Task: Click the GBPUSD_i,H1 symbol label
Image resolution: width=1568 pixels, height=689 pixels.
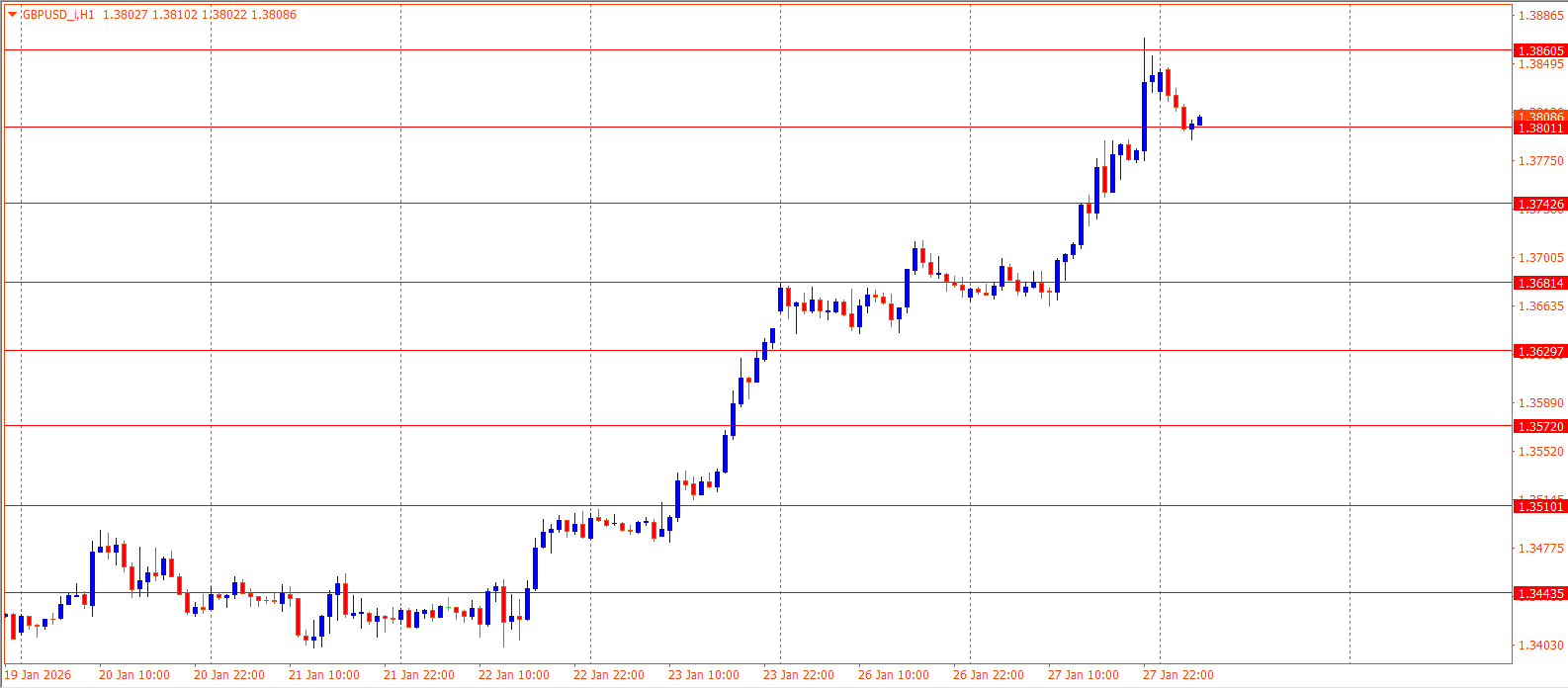Action: (58, 15)
